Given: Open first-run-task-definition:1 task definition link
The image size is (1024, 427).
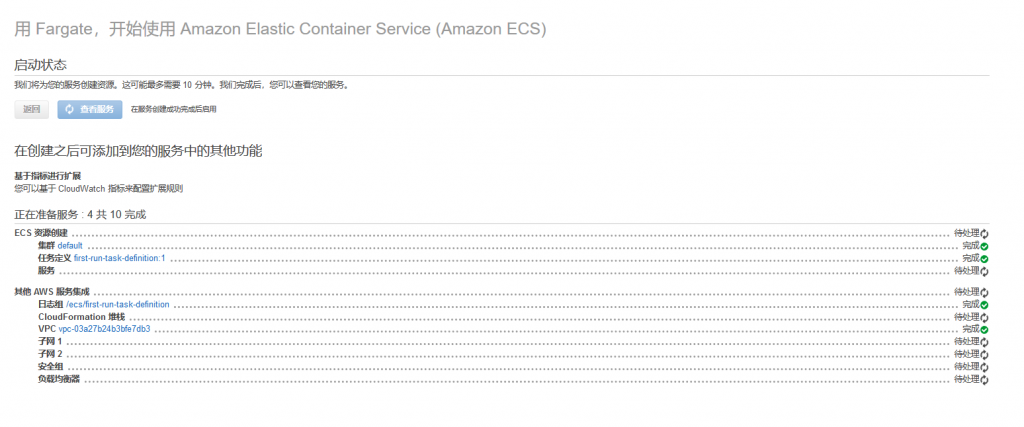Looking at the screenshot, I should click(120, 259).
